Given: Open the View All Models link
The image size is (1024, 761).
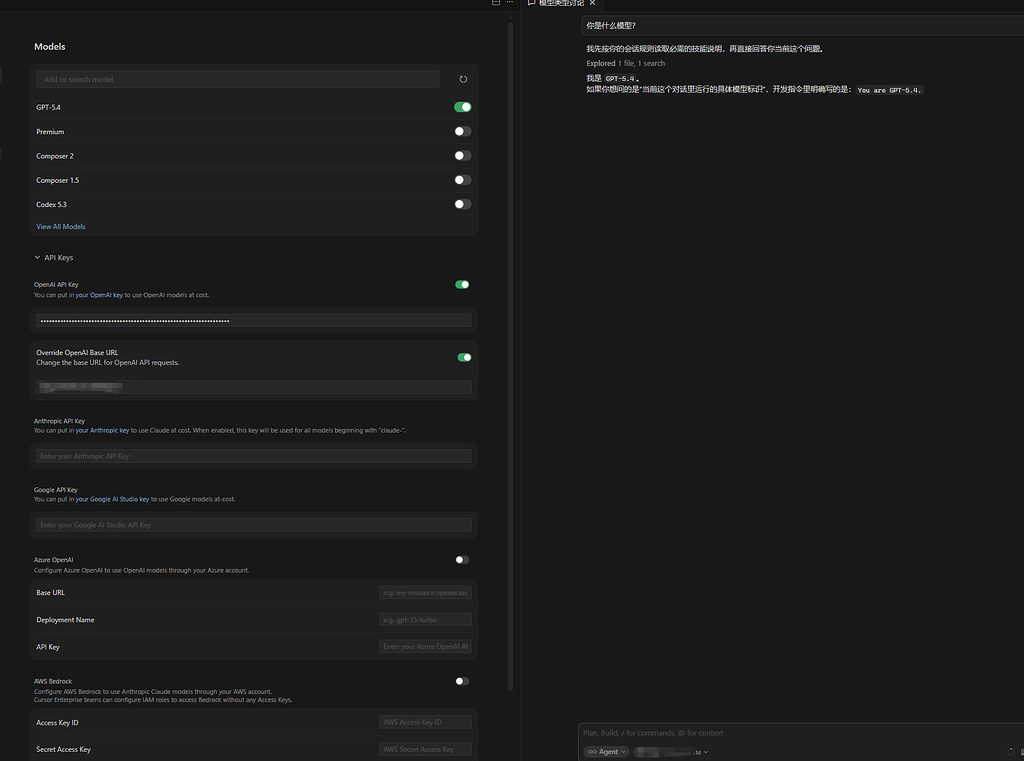Looking at the screenshot, I should pos(61,227).
